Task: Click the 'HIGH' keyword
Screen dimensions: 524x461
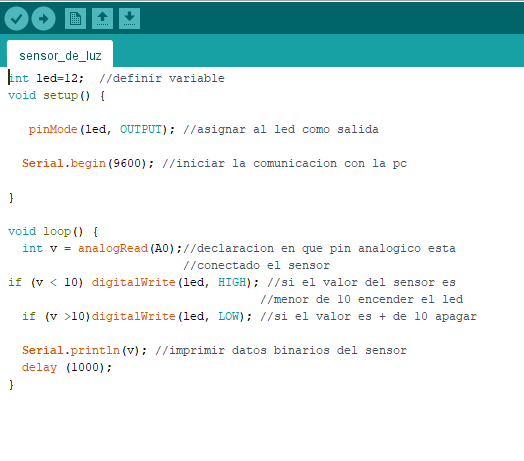Action: click(232, 283)
